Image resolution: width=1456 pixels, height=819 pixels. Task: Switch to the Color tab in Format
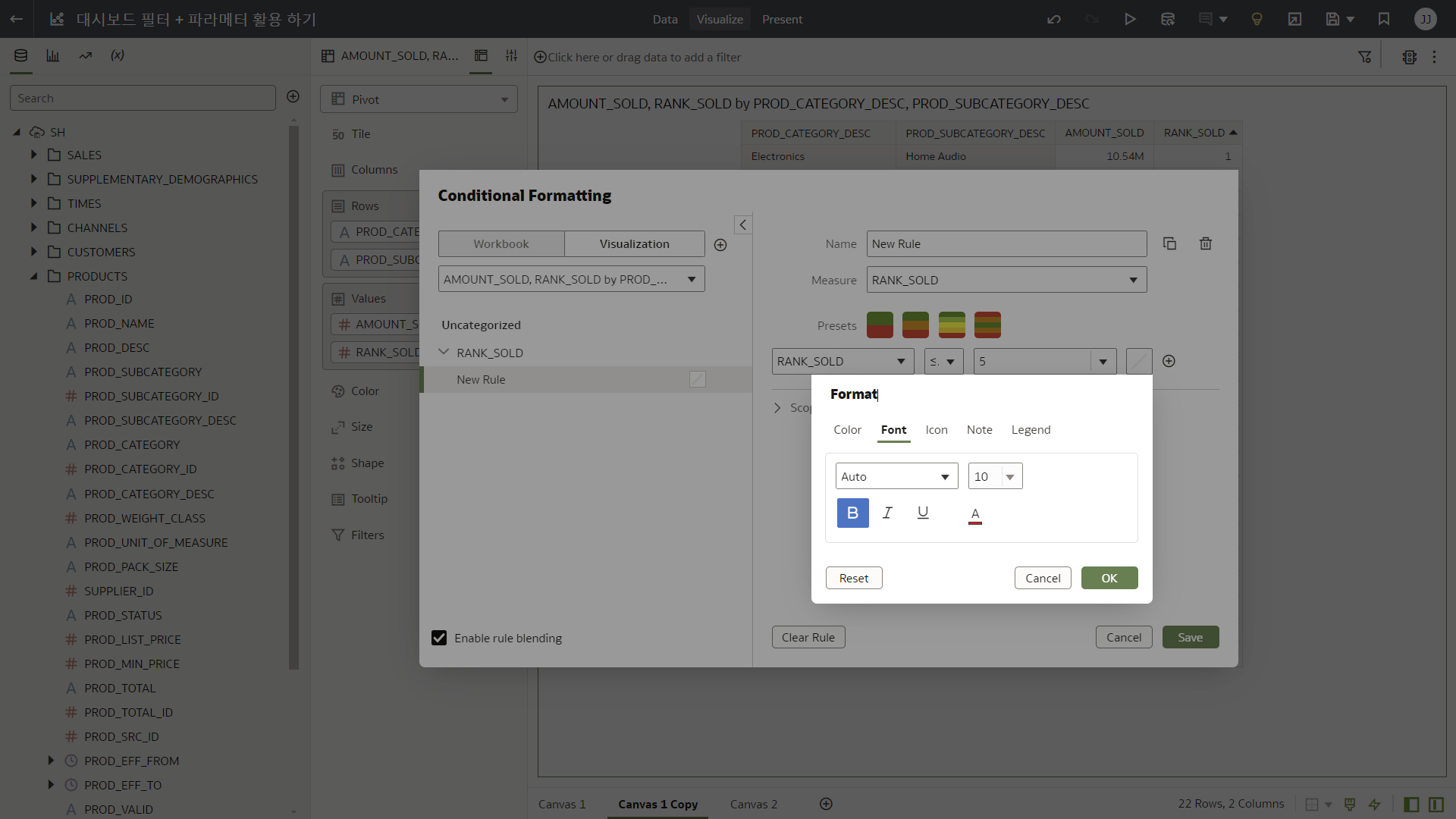coord(847,430)
